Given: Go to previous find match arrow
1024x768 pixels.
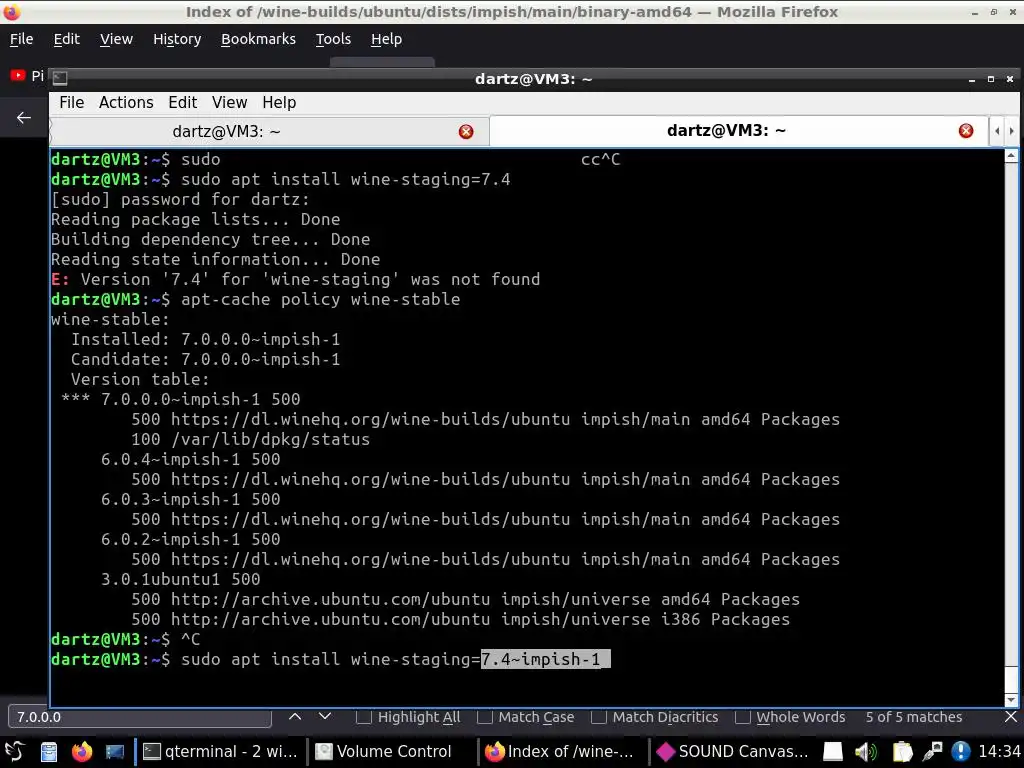Looking at the screenshot, I should [295, 716].
